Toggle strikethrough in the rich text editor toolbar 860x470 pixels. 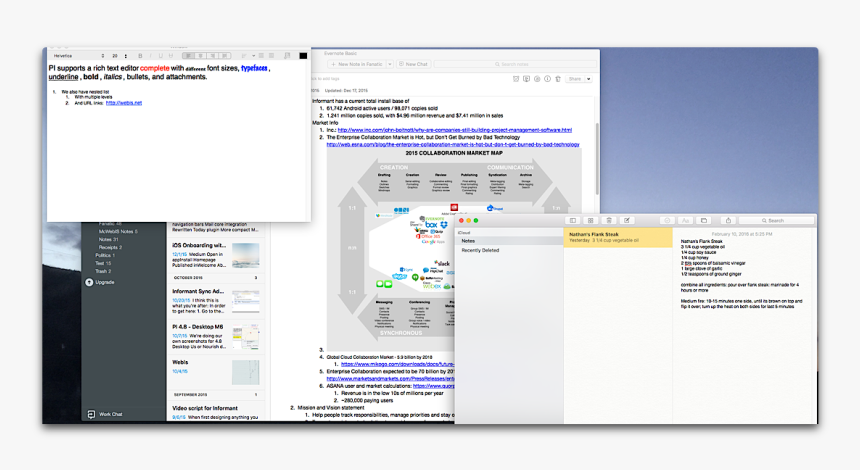pyautogui.click(x=171, y=56)
